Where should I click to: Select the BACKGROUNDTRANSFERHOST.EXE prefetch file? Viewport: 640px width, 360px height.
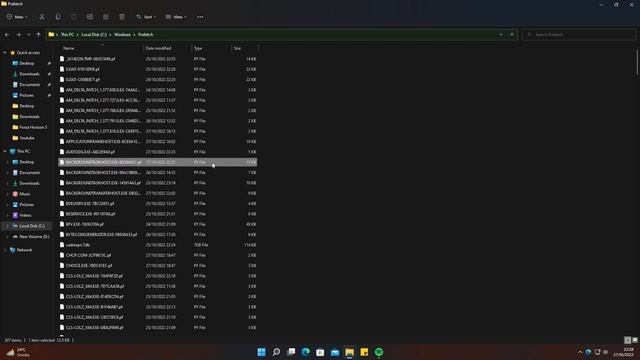(158, 193)
